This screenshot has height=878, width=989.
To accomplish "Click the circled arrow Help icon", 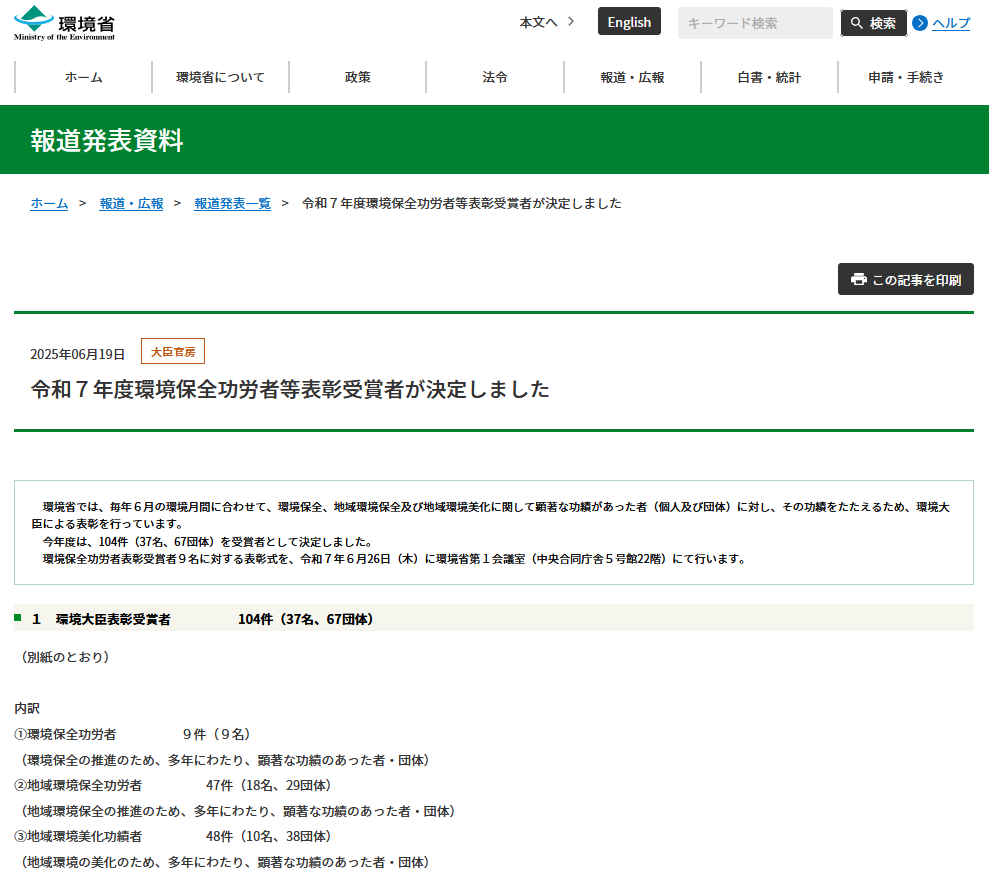I will coord(920,23).
